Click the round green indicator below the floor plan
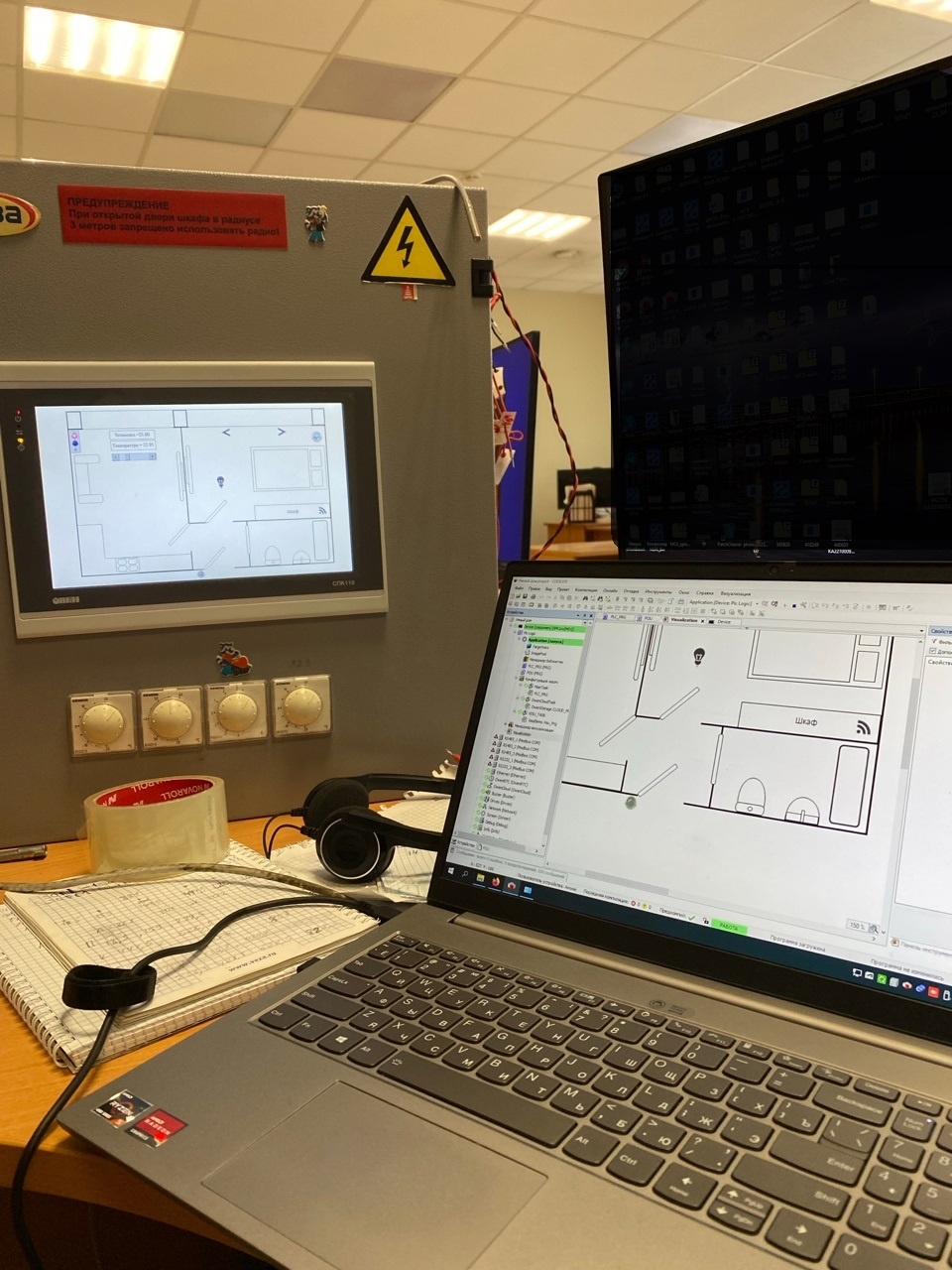952x1270 pixels. 629,802
